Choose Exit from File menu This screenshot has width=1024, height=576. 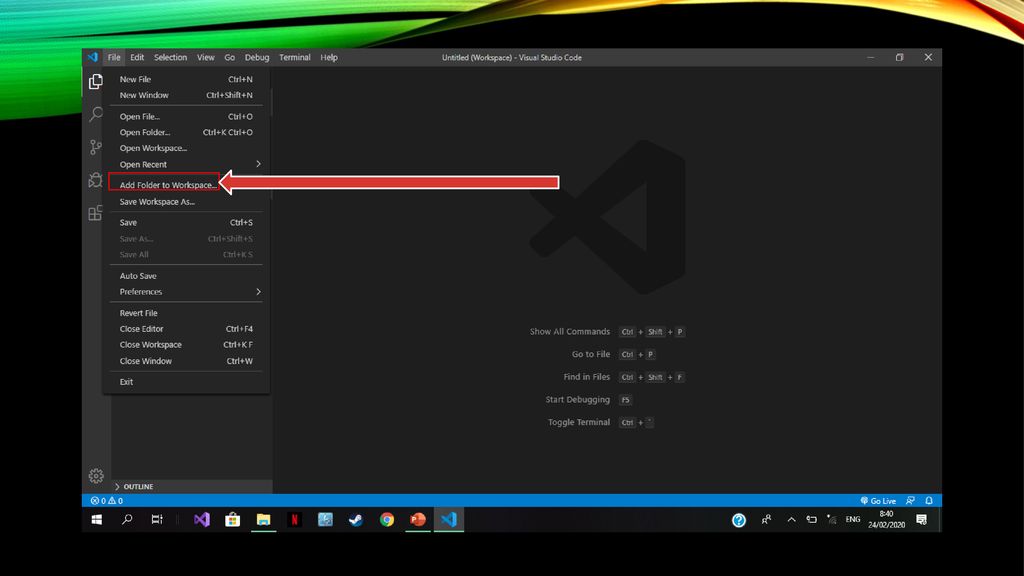[186, 382]
